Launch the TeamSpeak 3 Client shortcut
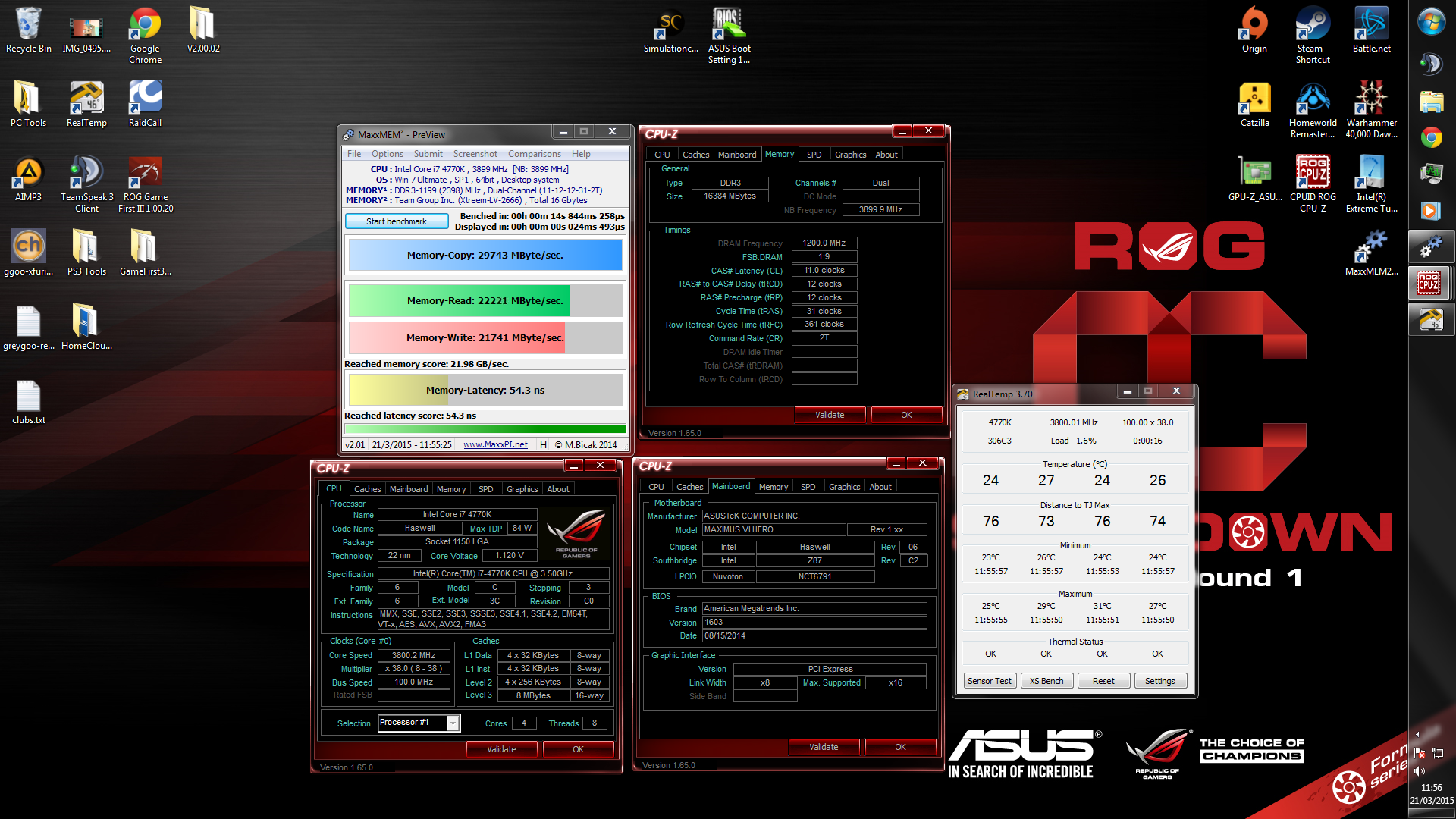Screen dimensions: 1456x819 pos(86,184)
